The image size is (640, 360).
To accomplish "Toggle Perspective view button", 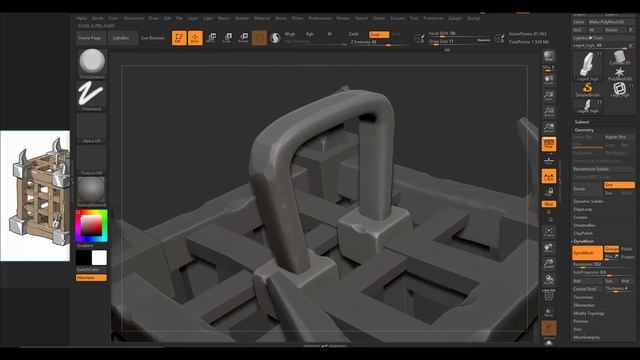I will click(549, 144).
